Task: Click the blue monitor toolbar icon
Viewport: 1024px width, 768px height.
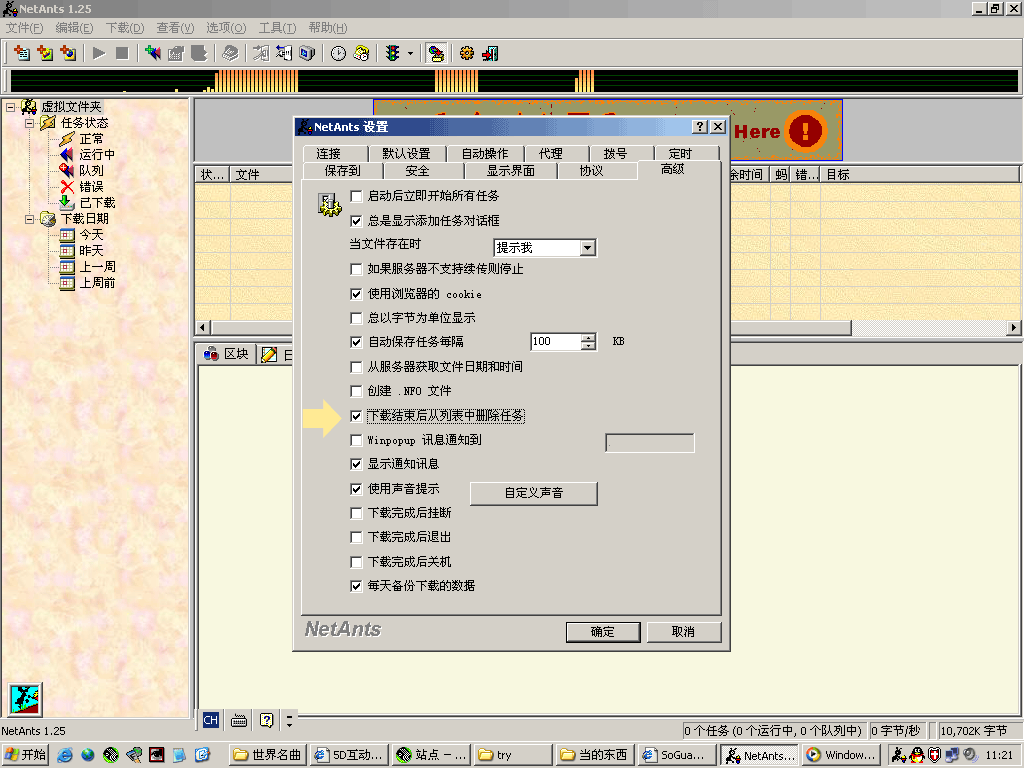Action: coord(307,54)
